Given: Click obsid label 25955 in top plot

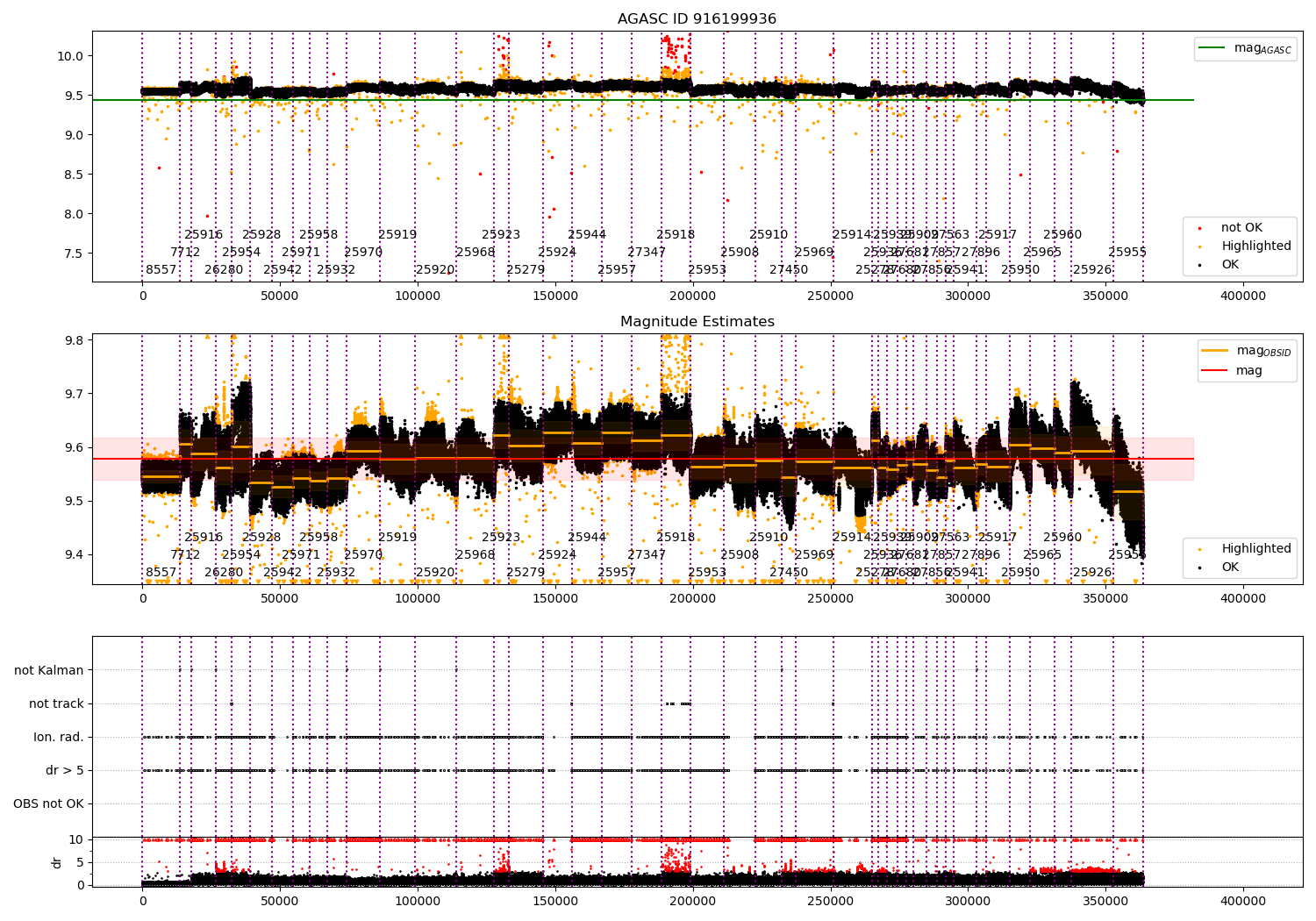Looking at the screenshot, I should pos(1127,253).
